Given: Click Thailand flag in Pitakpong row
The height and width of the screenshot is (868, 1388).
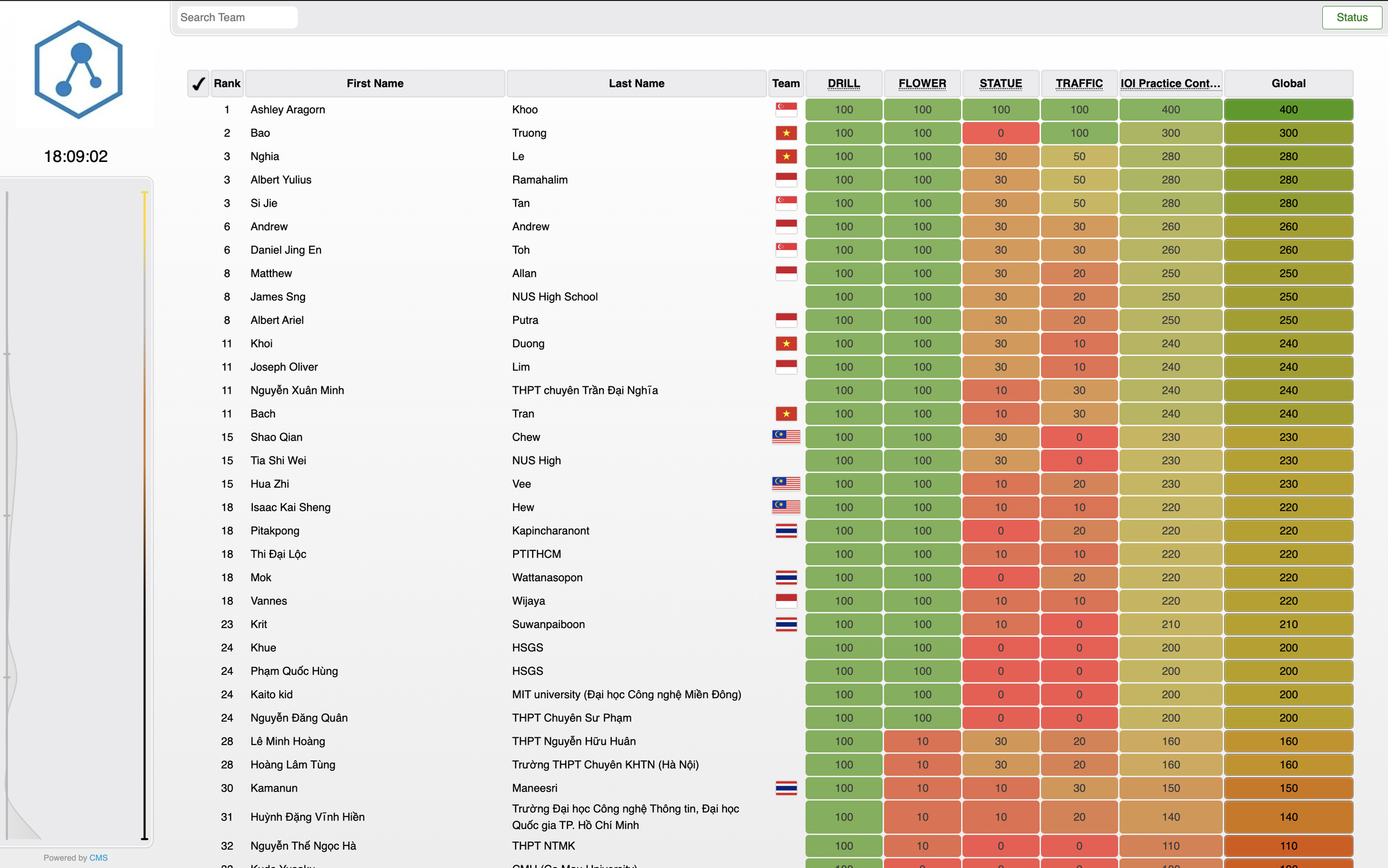Looking at the screenshot, I should (786, 531).
